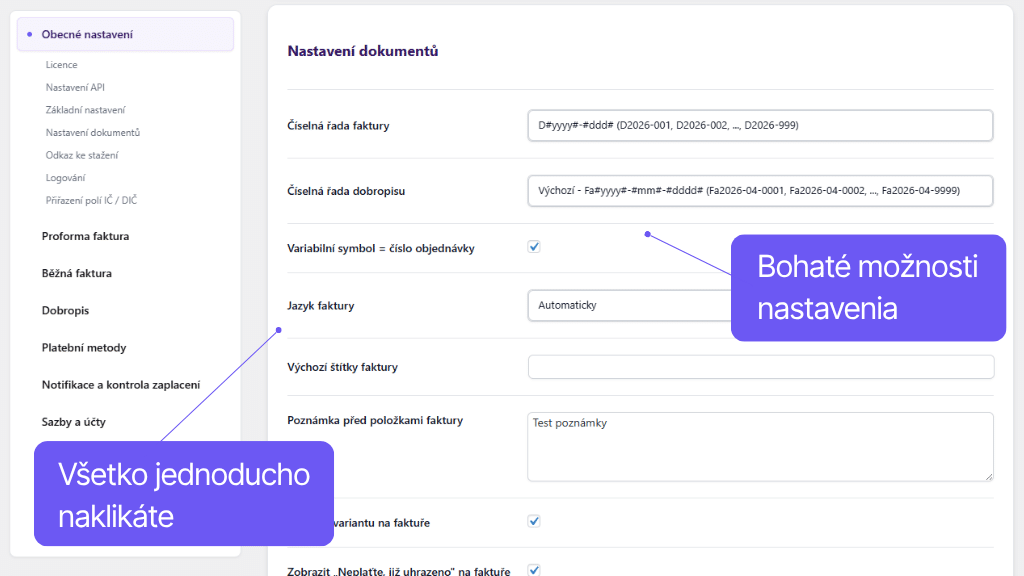Viewport: 1024px width, 576px height.
Task: Toggle Variabilní symbol = číslo objednávky checkbox
Action: point(534,247)
